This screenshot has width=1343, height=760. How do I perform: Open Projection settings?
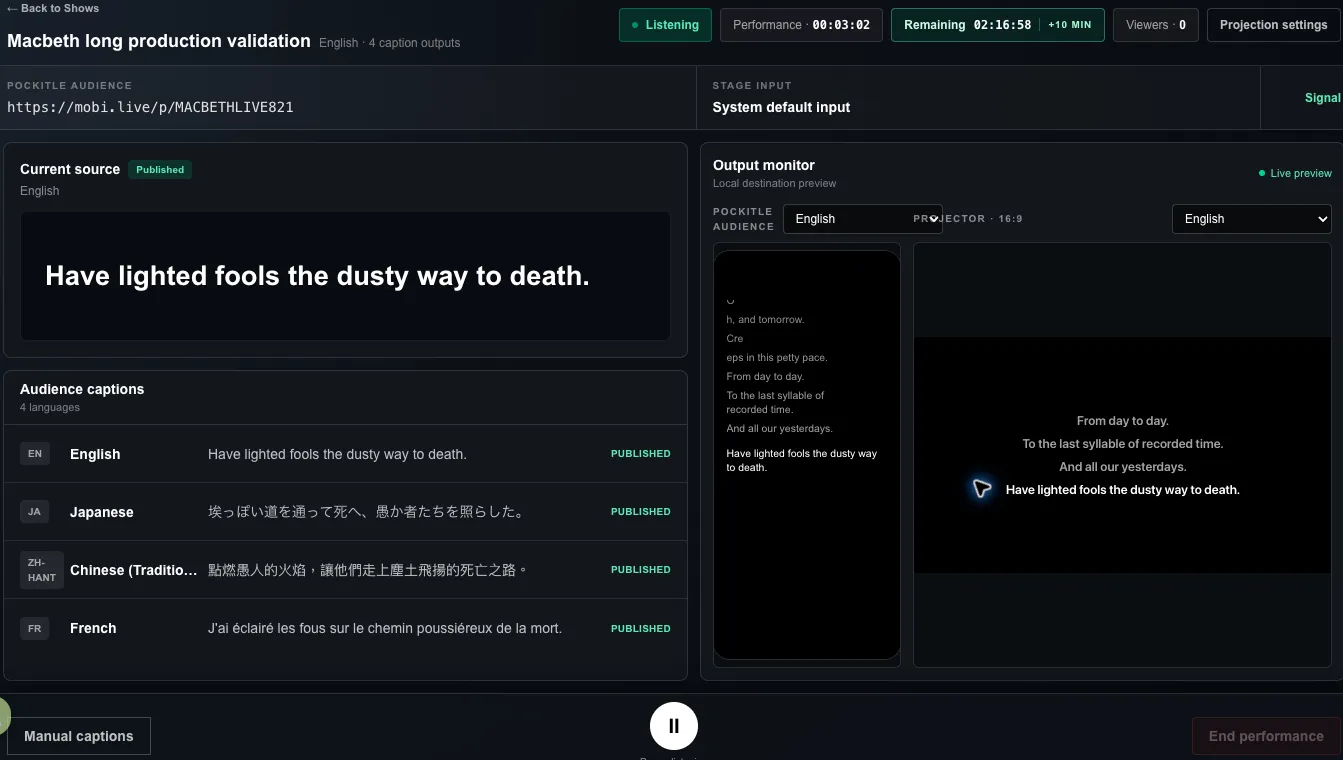pos(1273,25)
